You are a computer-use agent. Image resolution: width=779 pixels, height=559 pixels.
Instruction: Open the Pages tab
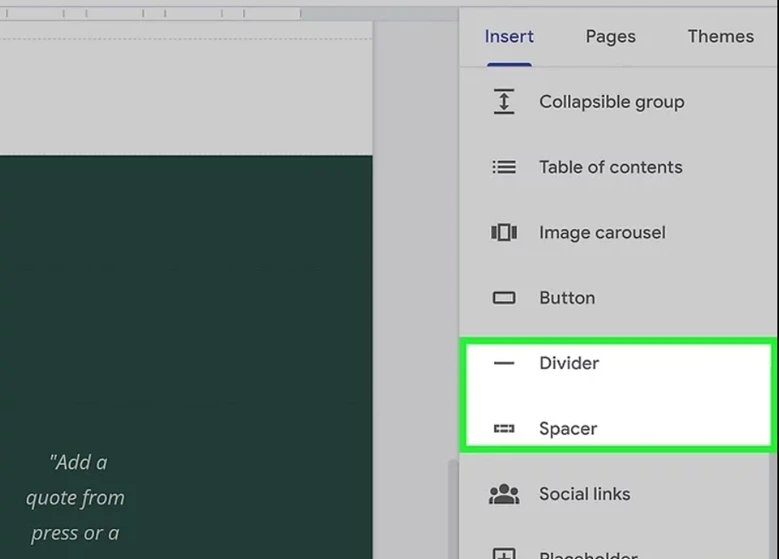point(610,37)
